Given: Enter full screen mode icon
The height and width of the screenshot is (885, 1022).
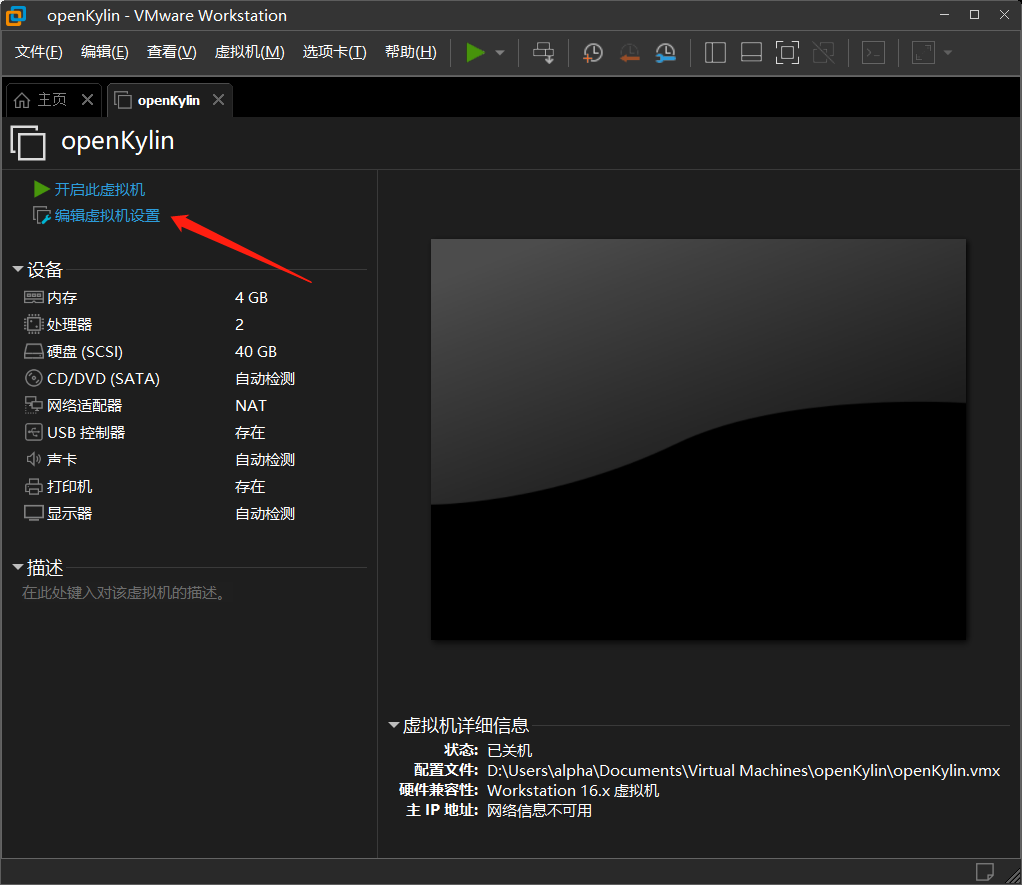Looking at the screenshot, I should point(787,53).
